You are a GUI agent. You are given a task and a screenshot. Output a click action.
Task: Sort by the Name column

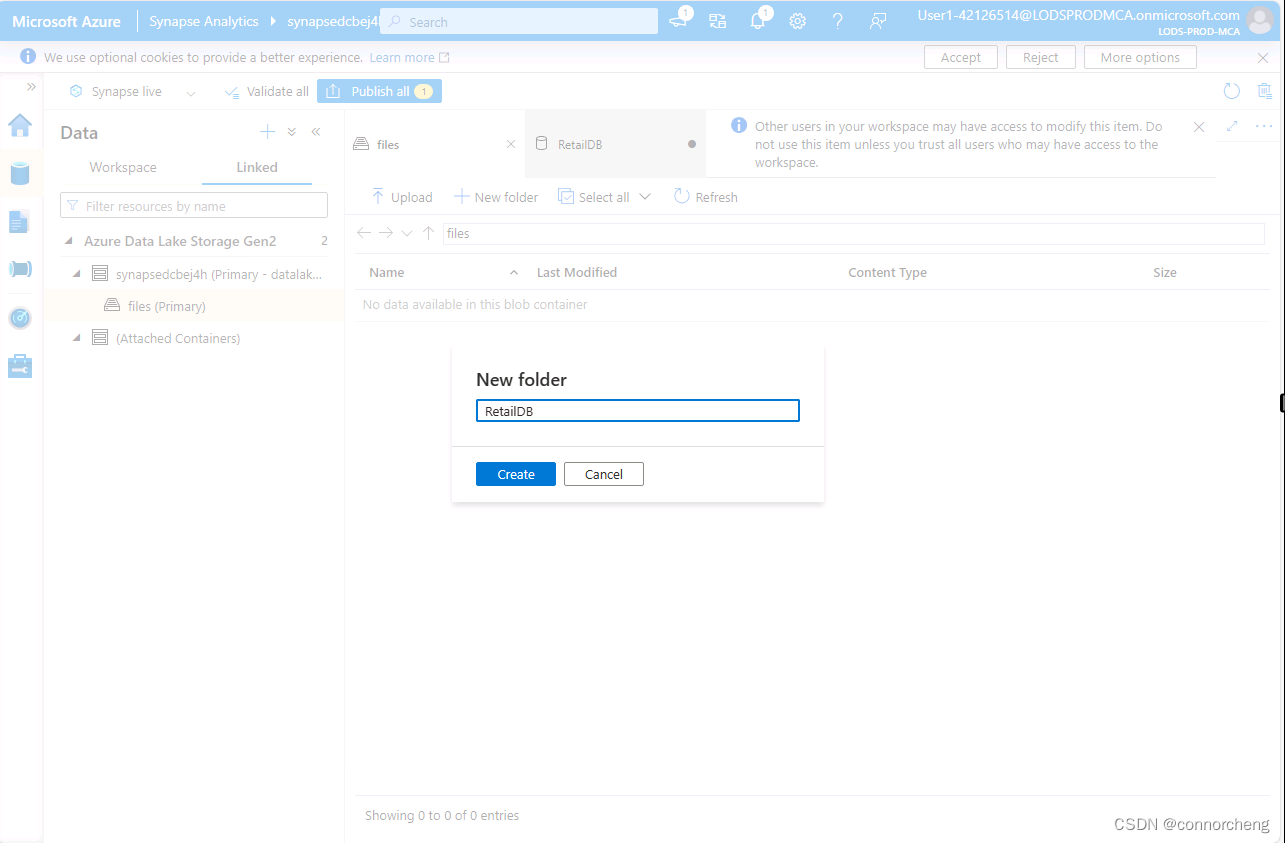tap(387, 272)
